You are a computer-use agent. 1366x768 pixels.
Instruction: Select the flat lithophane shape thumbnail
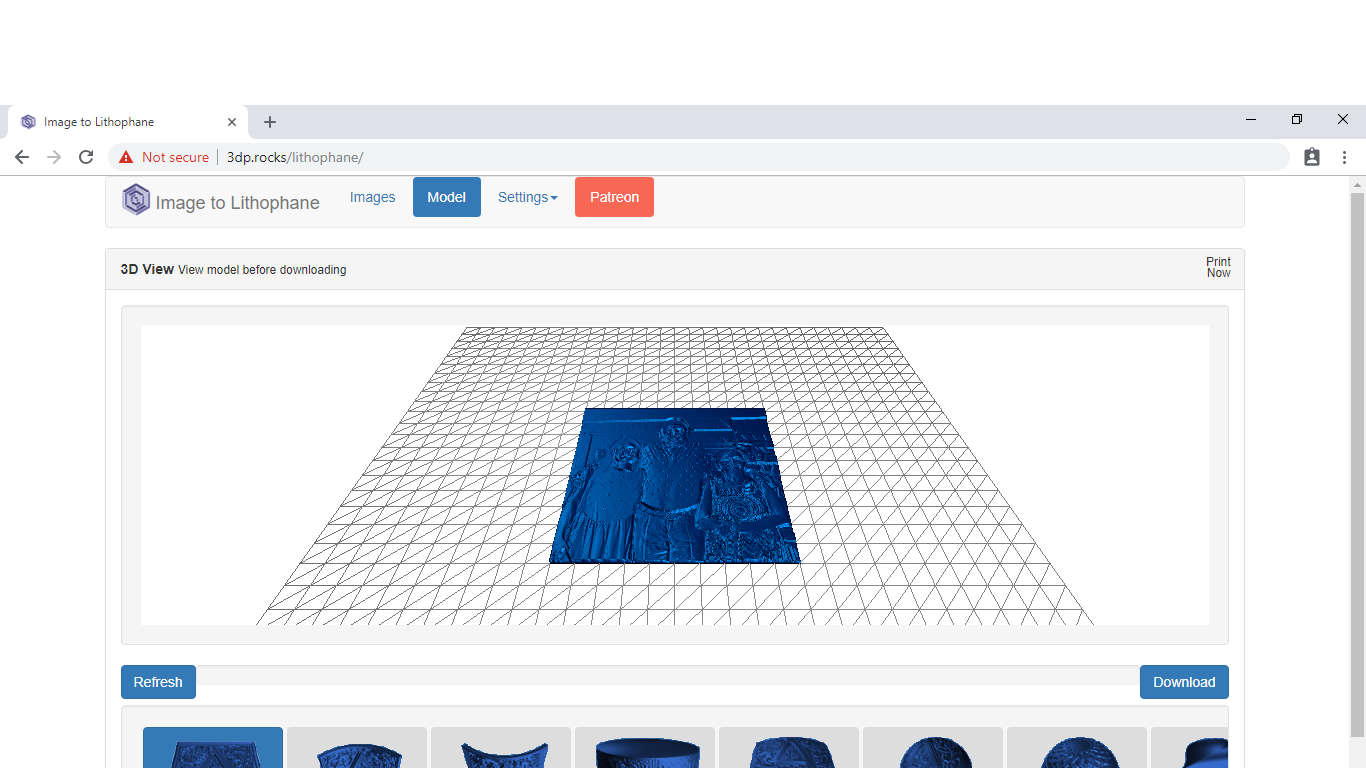point(213,748)
